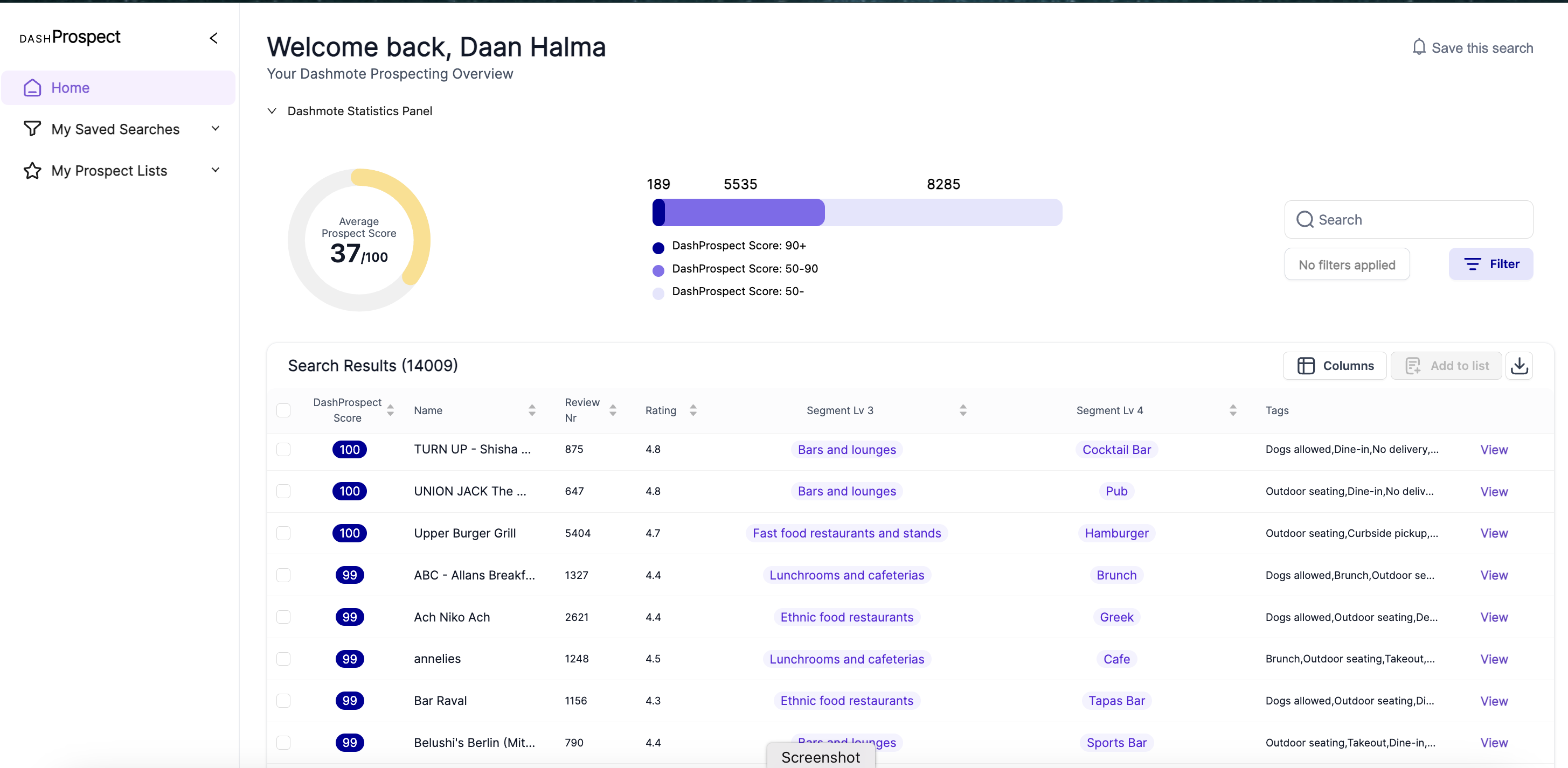This screenshot has width=1568, height=768.
Task: Toggle the select-all checkbox in table header
Action: click(x=283, y=410)
